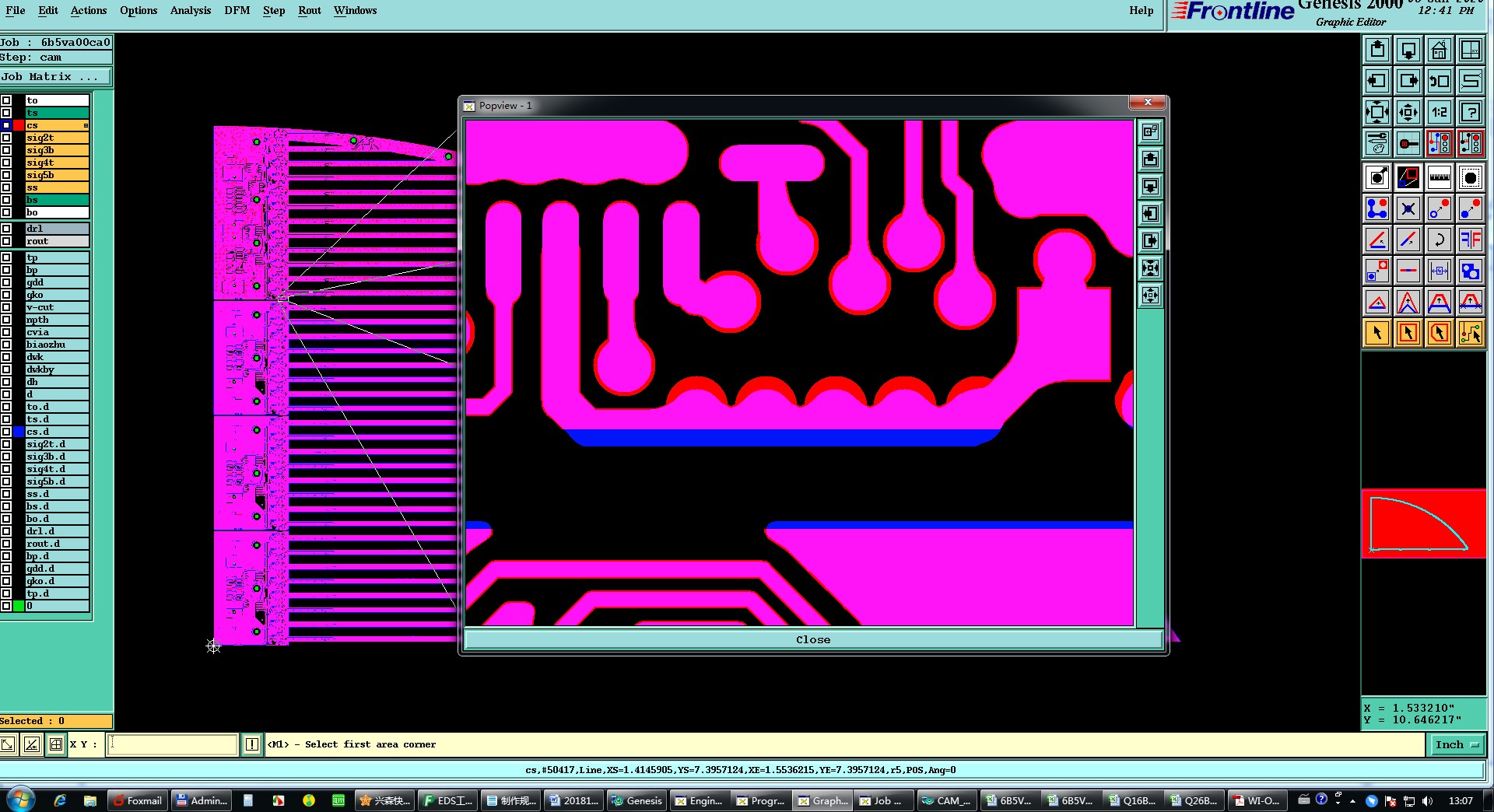Switch to the Genesis taskbar item

[637, 800]
